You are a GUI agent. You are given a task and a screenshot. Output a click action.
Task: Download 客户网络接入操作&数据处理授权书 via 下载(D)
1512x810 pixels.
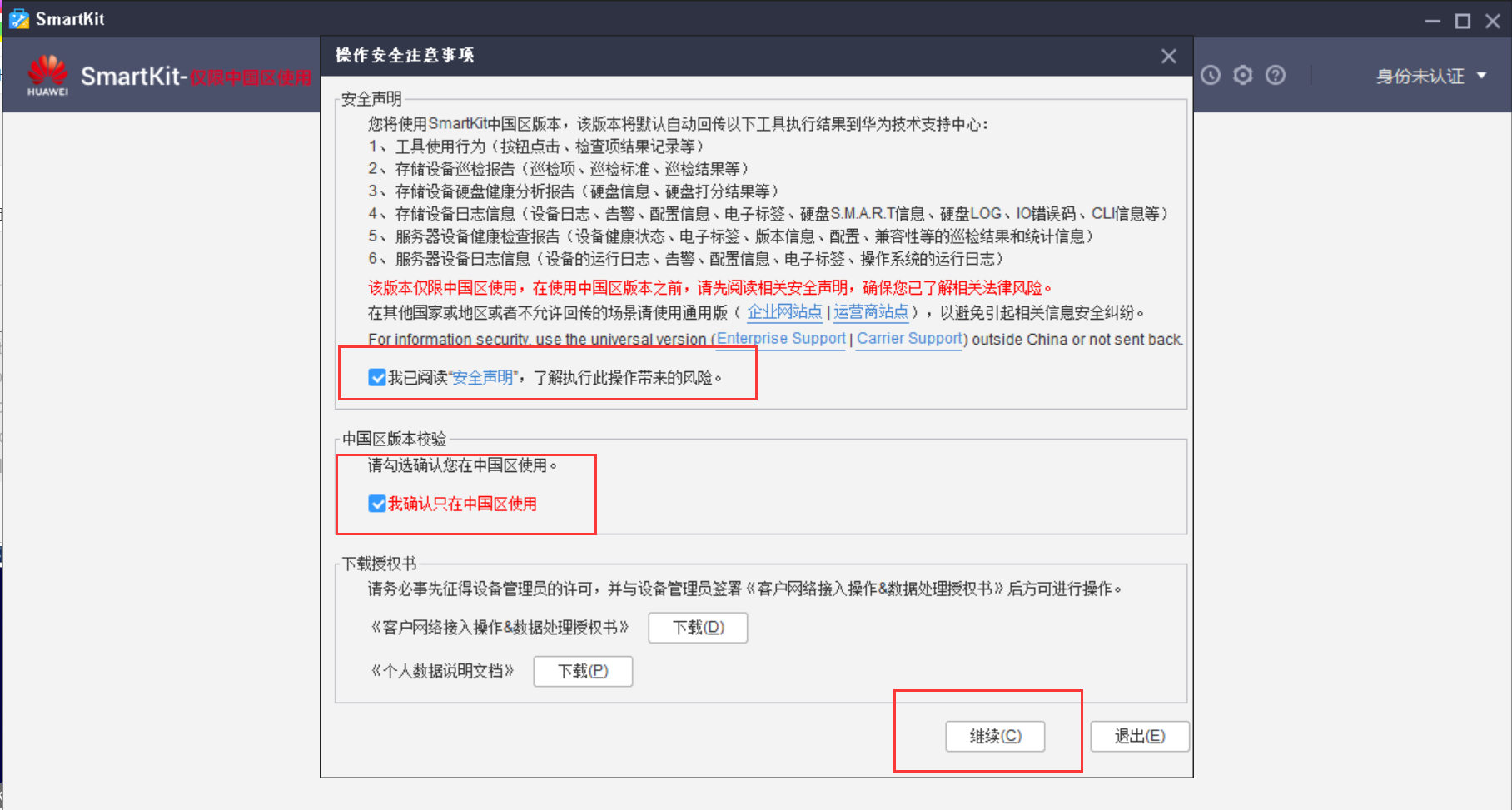tap(698, 628)
